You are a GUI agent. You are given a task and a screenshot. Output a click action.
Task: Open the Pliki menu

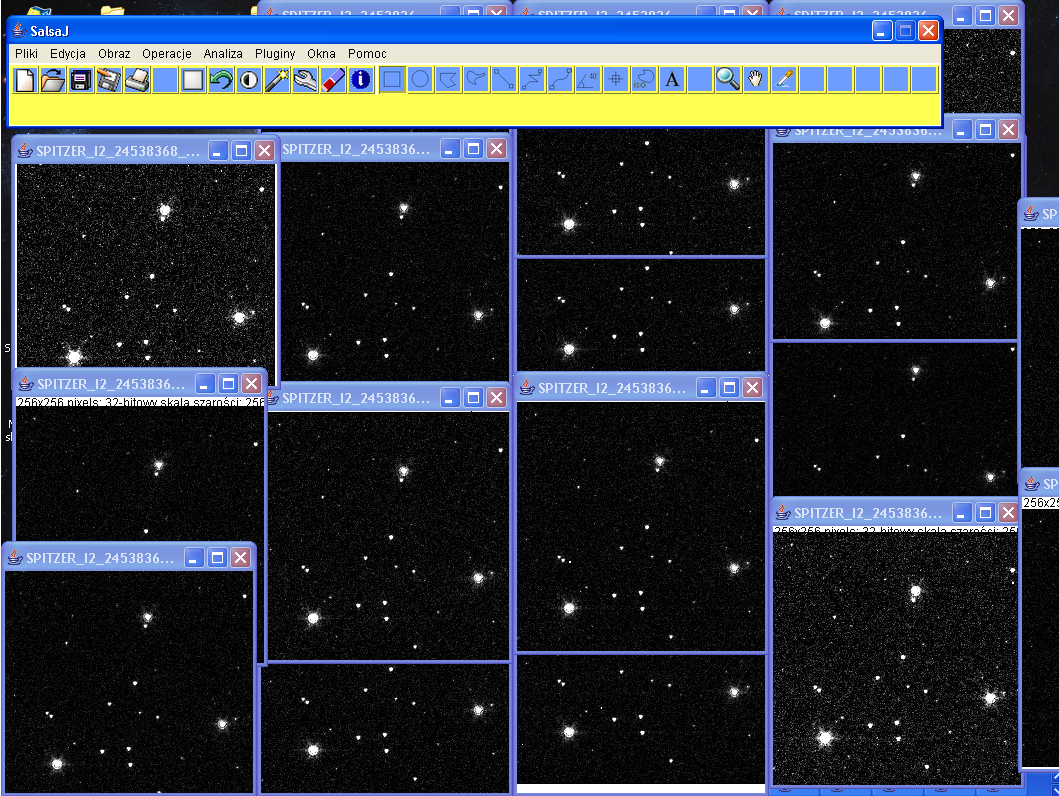[x=26, y=53]
